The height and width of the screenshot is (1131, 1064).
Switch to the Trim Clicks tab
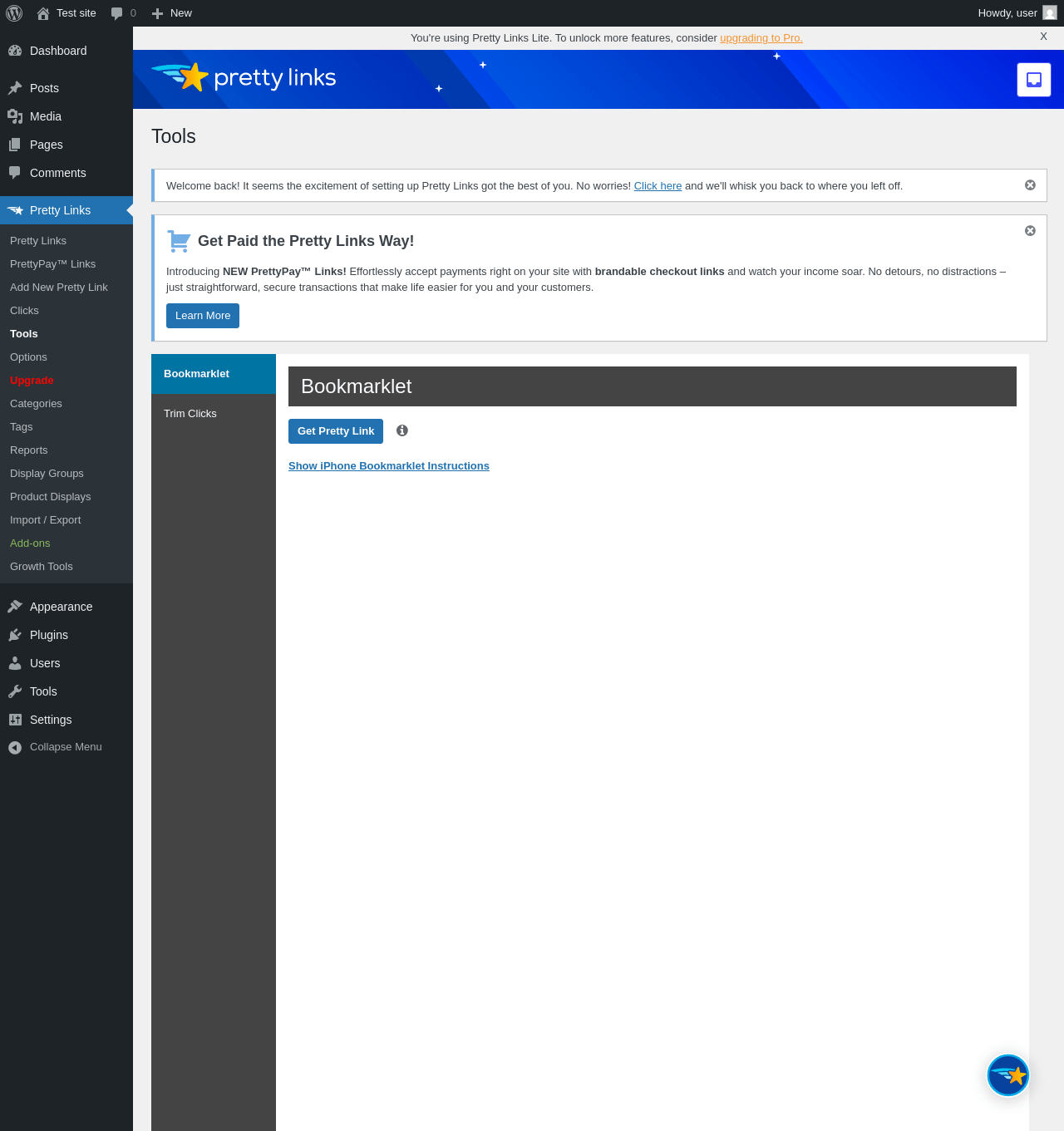(214, 414)
